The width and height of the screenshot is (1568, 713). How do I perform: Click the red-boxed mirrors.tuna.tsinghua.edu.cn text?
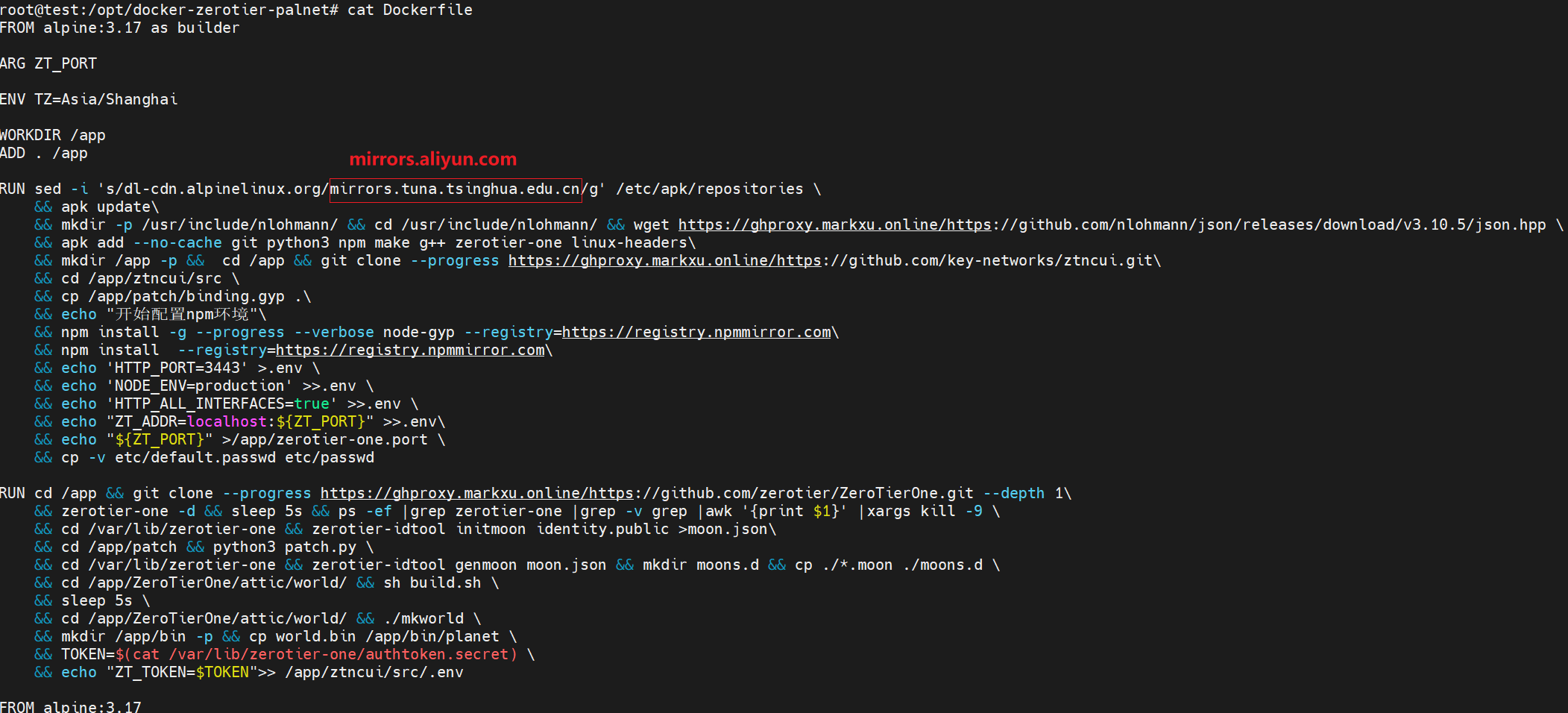455,189
